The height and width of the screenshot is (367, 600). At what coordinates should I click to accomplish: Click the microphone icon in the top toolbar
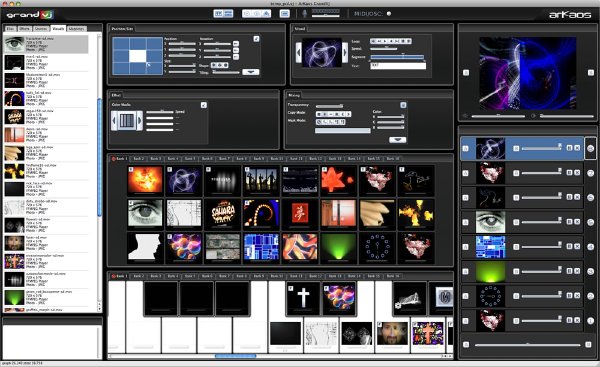305,14
